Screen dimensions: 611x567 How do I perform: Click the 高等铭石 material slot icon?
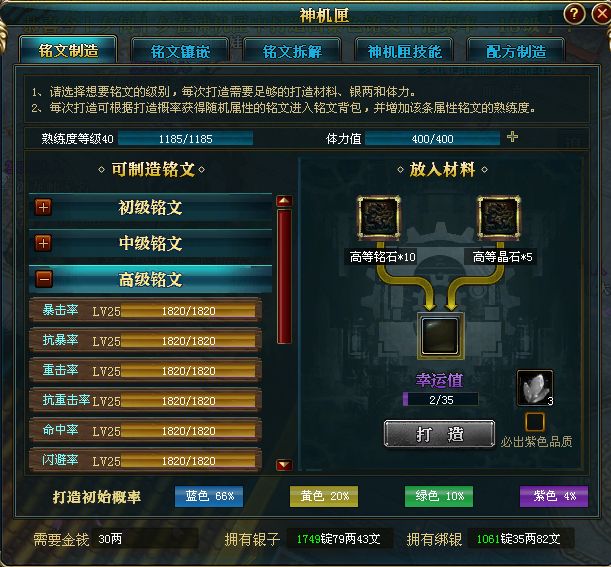tap(379, 217)
